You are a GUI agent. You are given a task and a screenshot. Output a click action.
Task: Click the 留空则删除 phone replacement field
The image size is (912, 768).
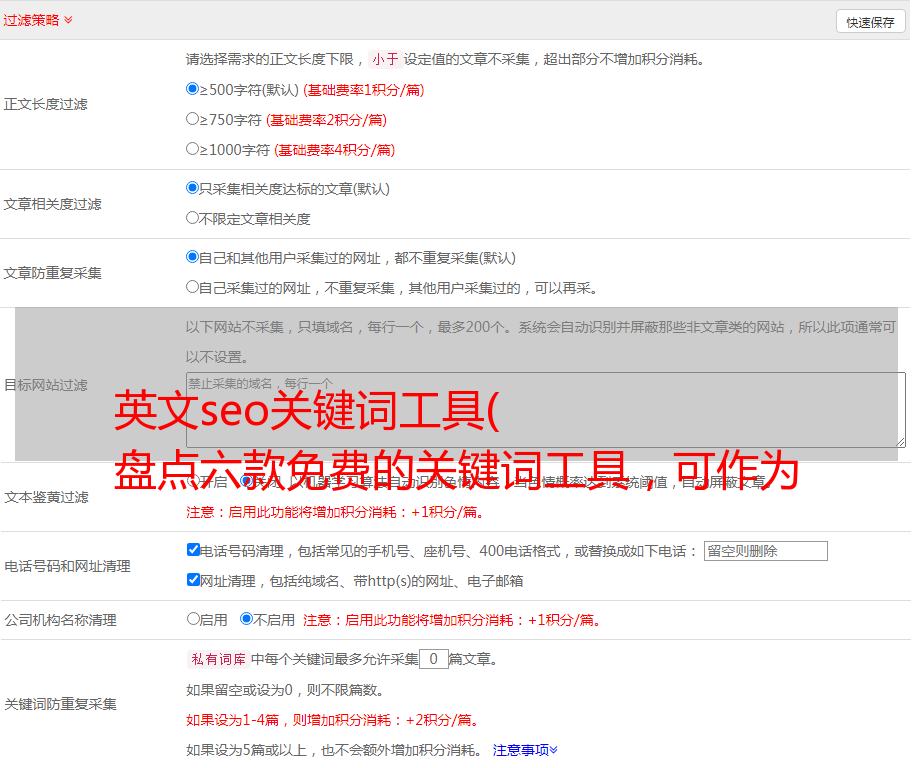click(x=765, y=551)
